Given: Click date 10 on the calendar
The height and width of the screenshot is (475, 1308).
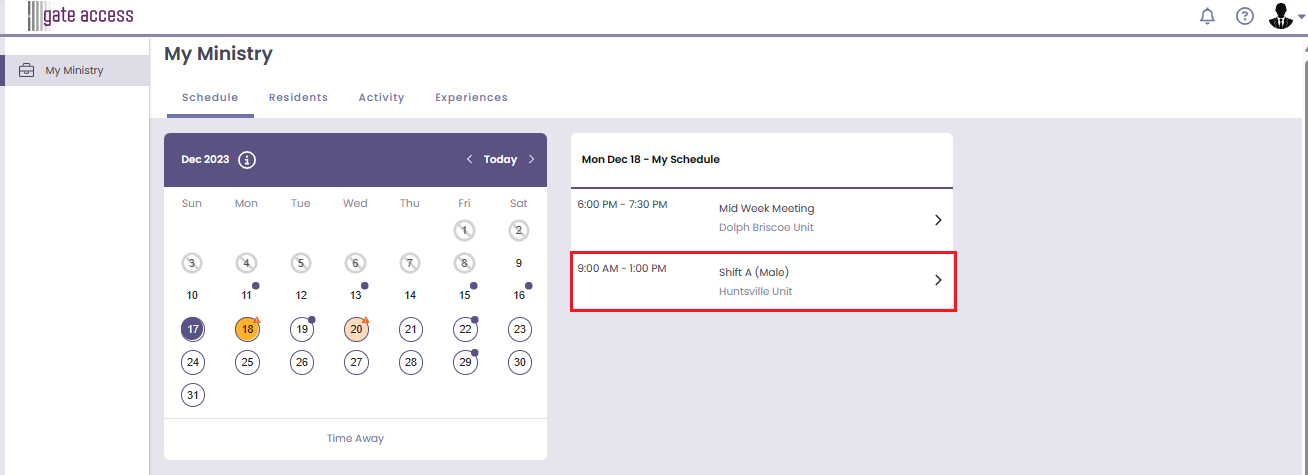Looking at the screenshot, I should 193,296.
